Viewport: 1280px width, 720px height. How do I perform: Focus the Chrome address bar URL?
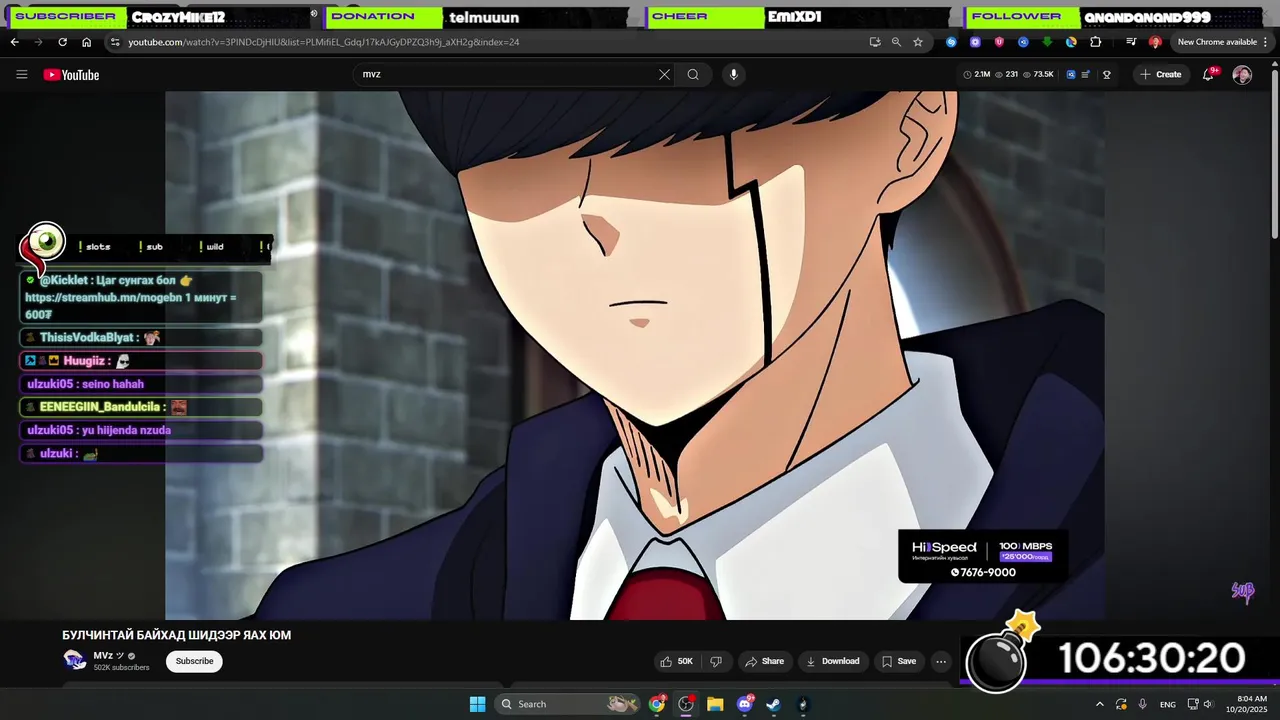(x=323, y=42)
